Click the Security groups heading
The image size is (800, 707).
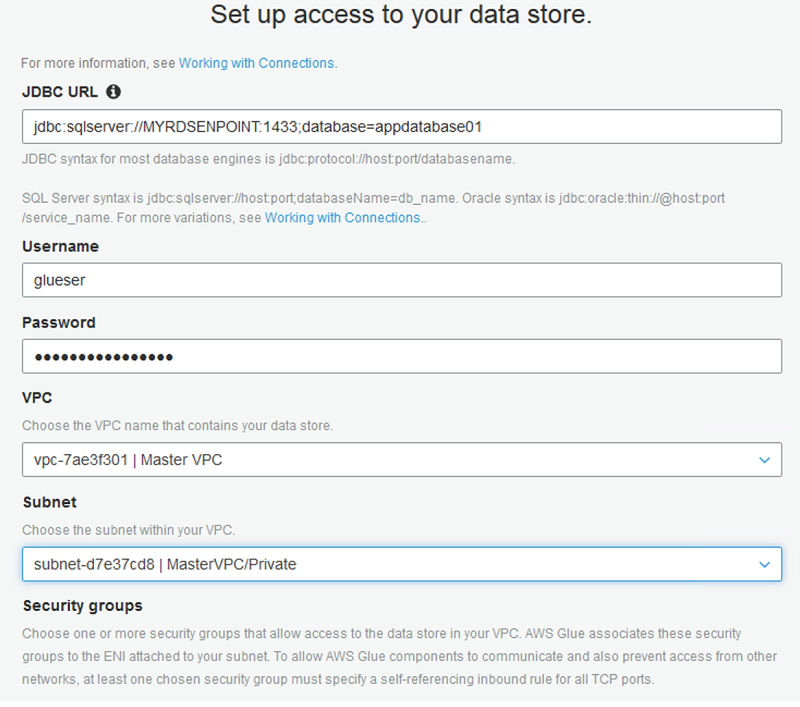(x=83, y=606)
